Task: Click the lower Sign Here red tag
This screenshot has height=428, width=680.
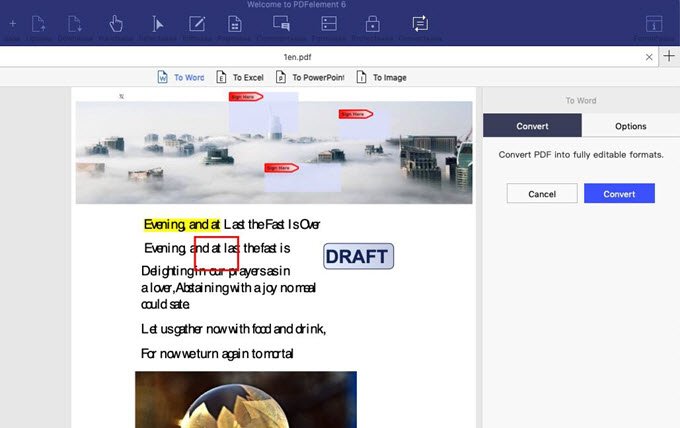Action: [x=281, y=168]
